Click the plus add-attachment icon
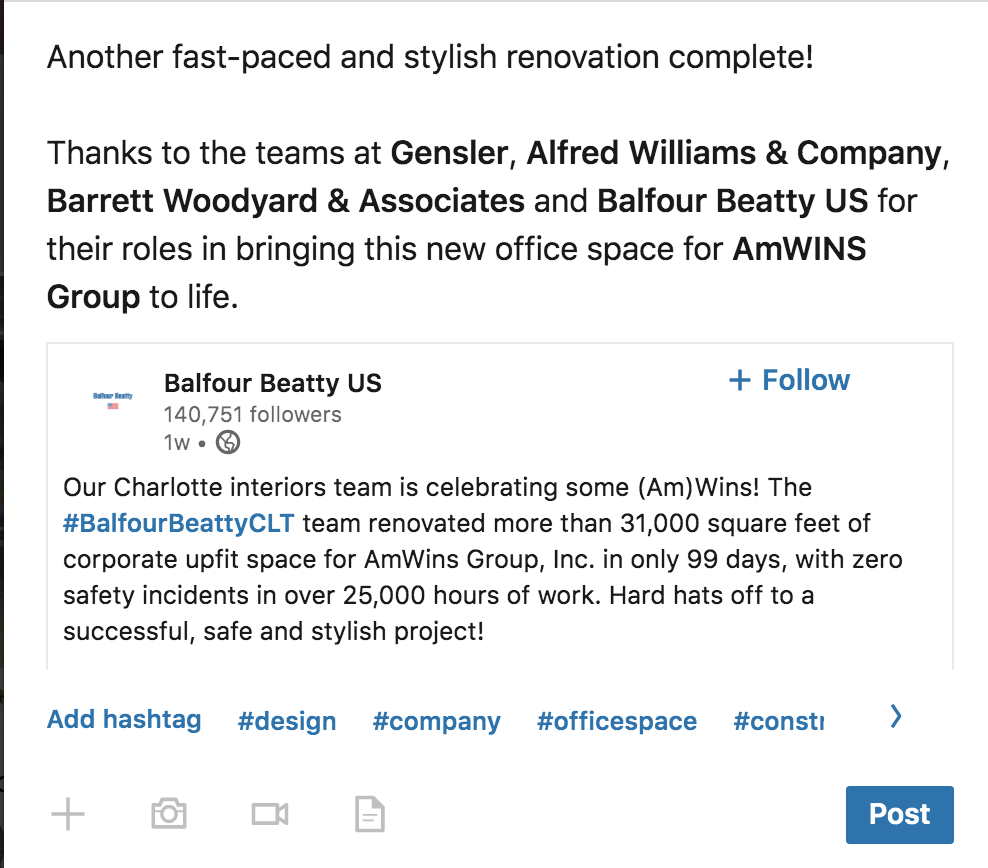 68,814
